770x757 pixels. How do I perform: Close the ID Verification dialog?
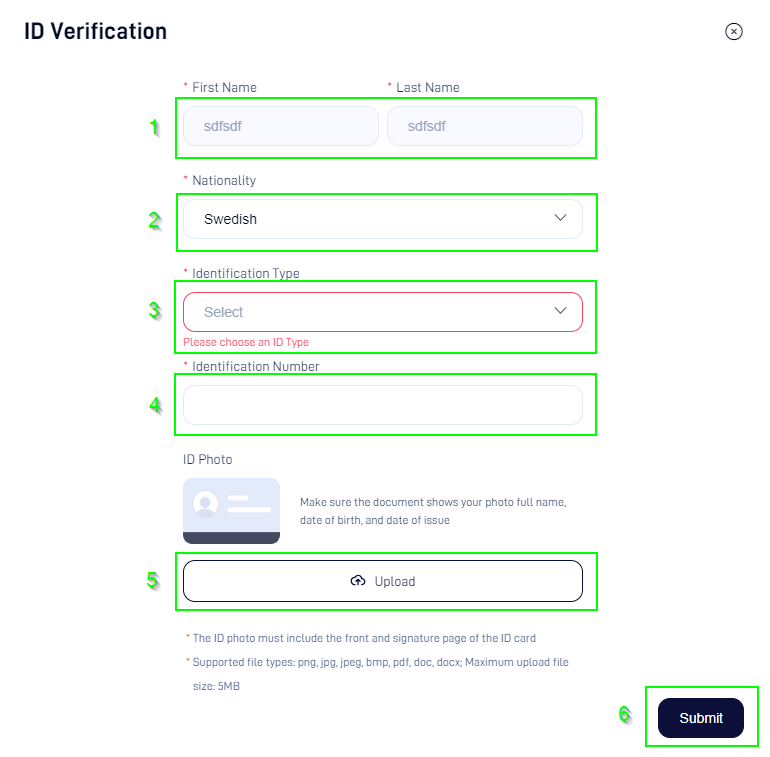734,31
